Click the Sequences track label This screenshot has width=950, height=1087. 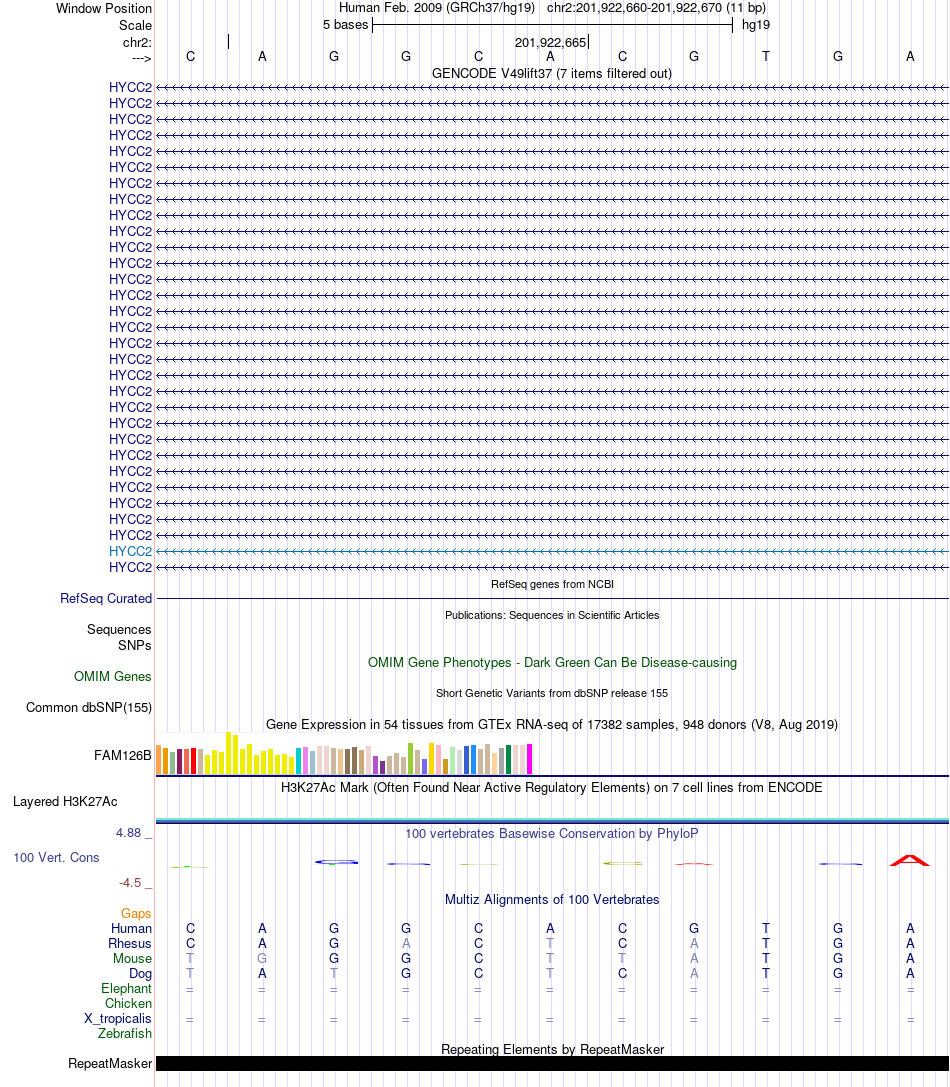tap(119, 629)
